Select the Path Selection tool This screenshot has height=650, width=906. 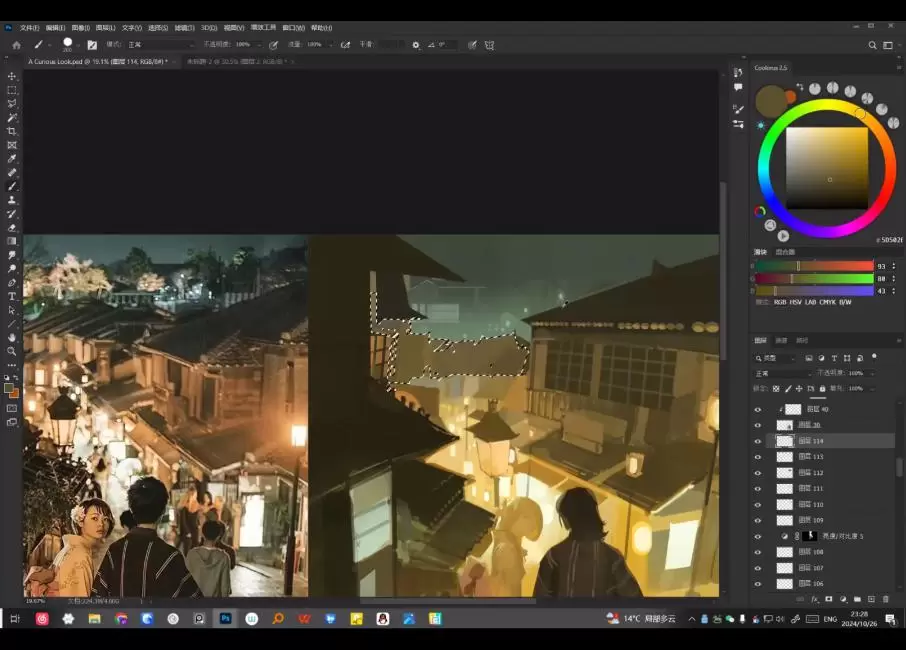click(12, 310)
